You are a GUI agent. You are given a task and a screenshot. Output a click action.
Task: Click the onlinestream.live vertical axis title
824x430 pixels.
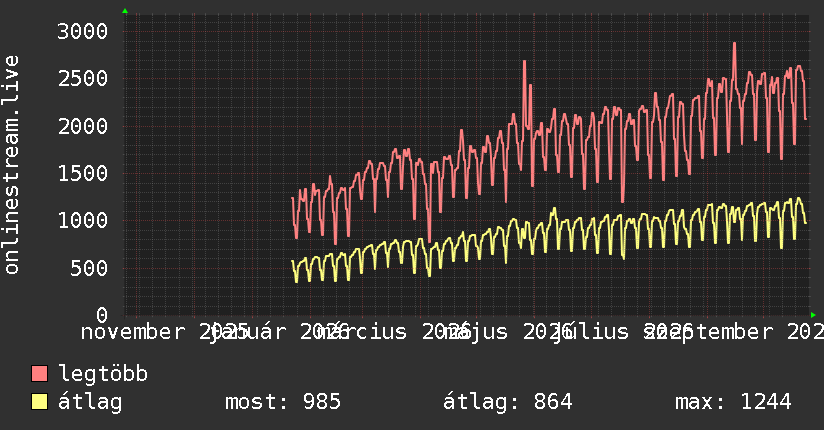point(11,165)
